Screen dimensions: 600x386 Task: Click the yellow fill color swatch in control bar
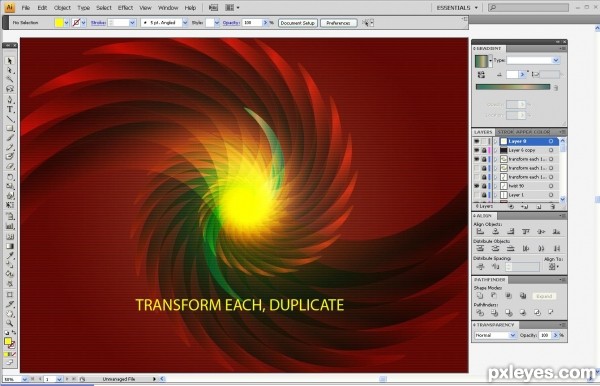pos(59,23)
